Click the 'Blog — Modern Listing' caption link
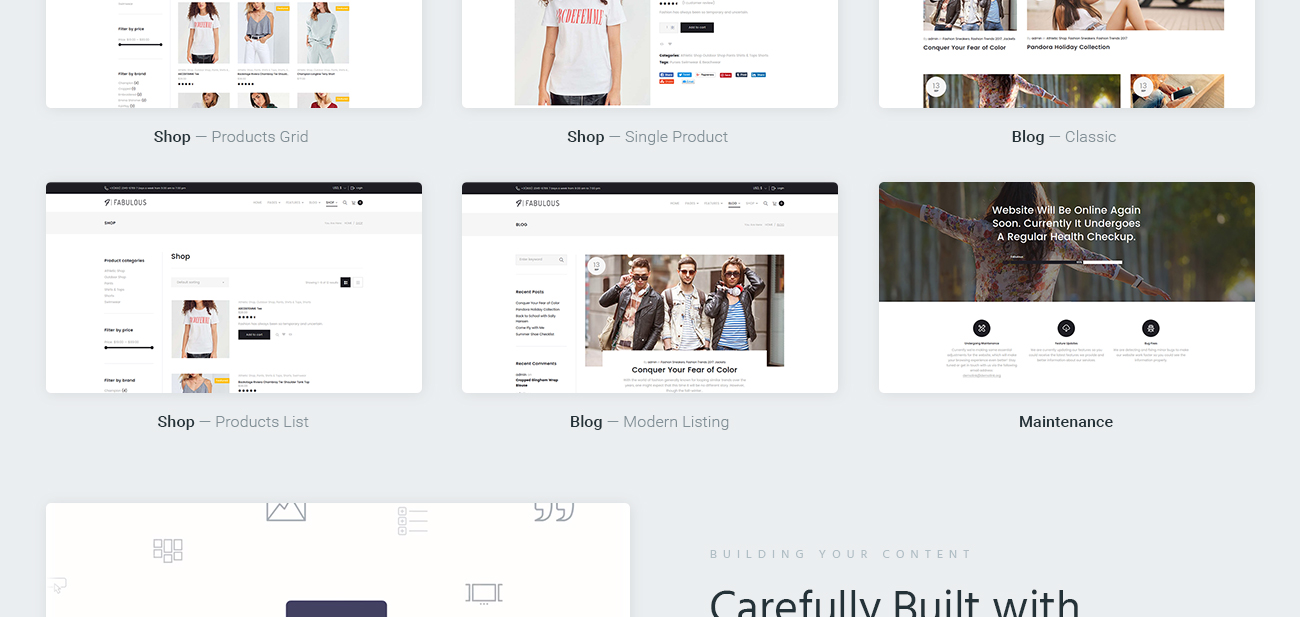 650,422
